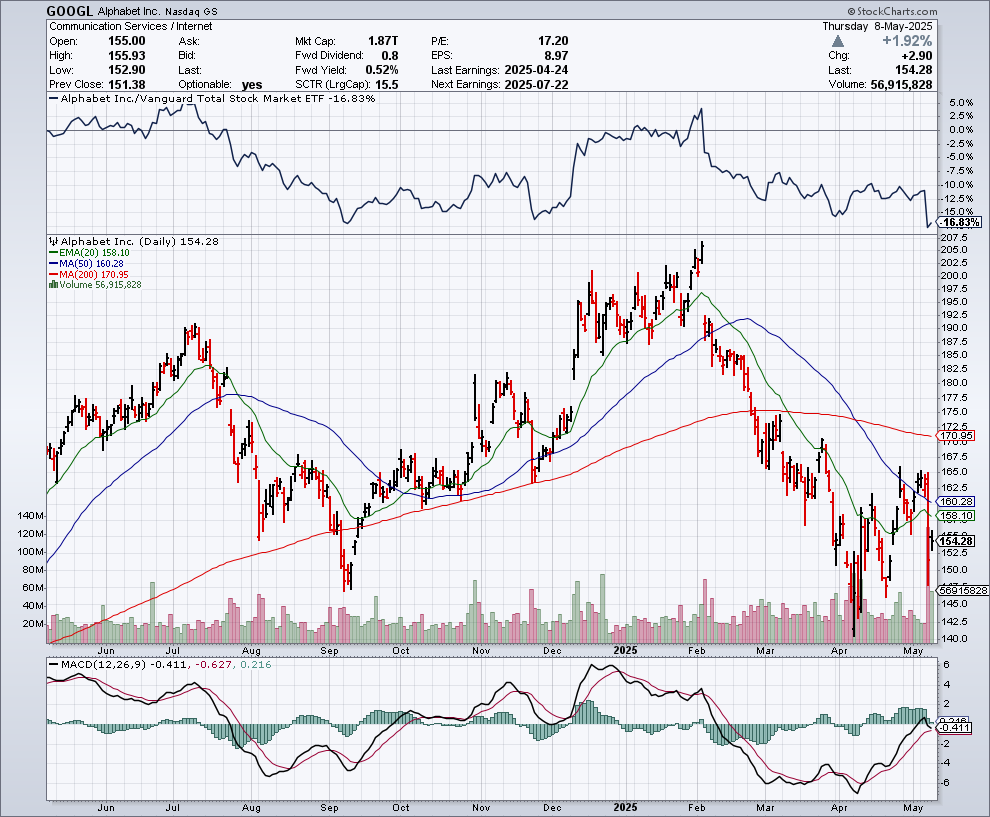Image resolution: width=990 pixels, height=817 pixels.
Task: Click the Optionable 'yes' value
Action: pyautogui.click(x=252, y=85)
